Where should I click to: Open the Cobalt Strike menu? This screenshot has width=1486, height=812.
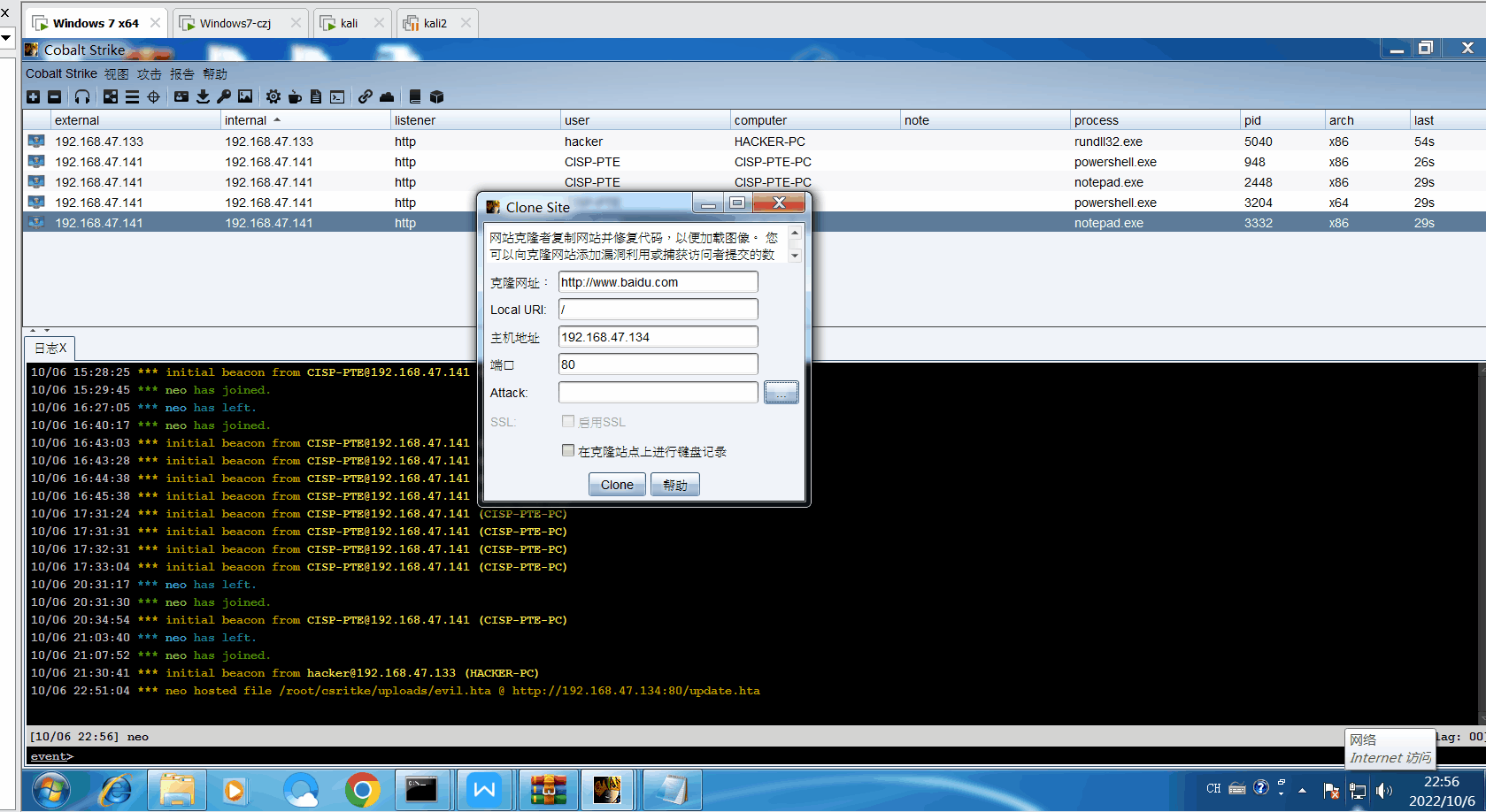[61, 73]
